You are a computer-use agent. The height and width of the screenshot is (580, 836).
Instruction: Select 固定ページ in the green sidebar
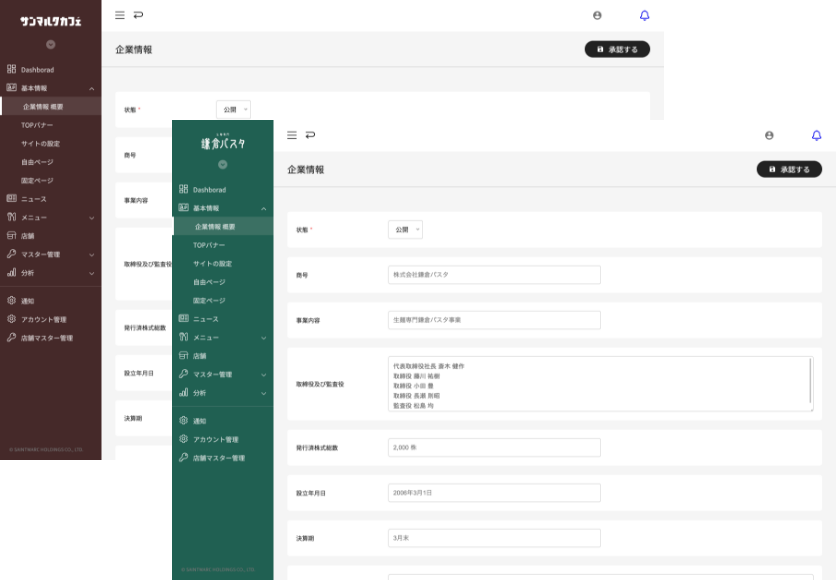point(209,301)
